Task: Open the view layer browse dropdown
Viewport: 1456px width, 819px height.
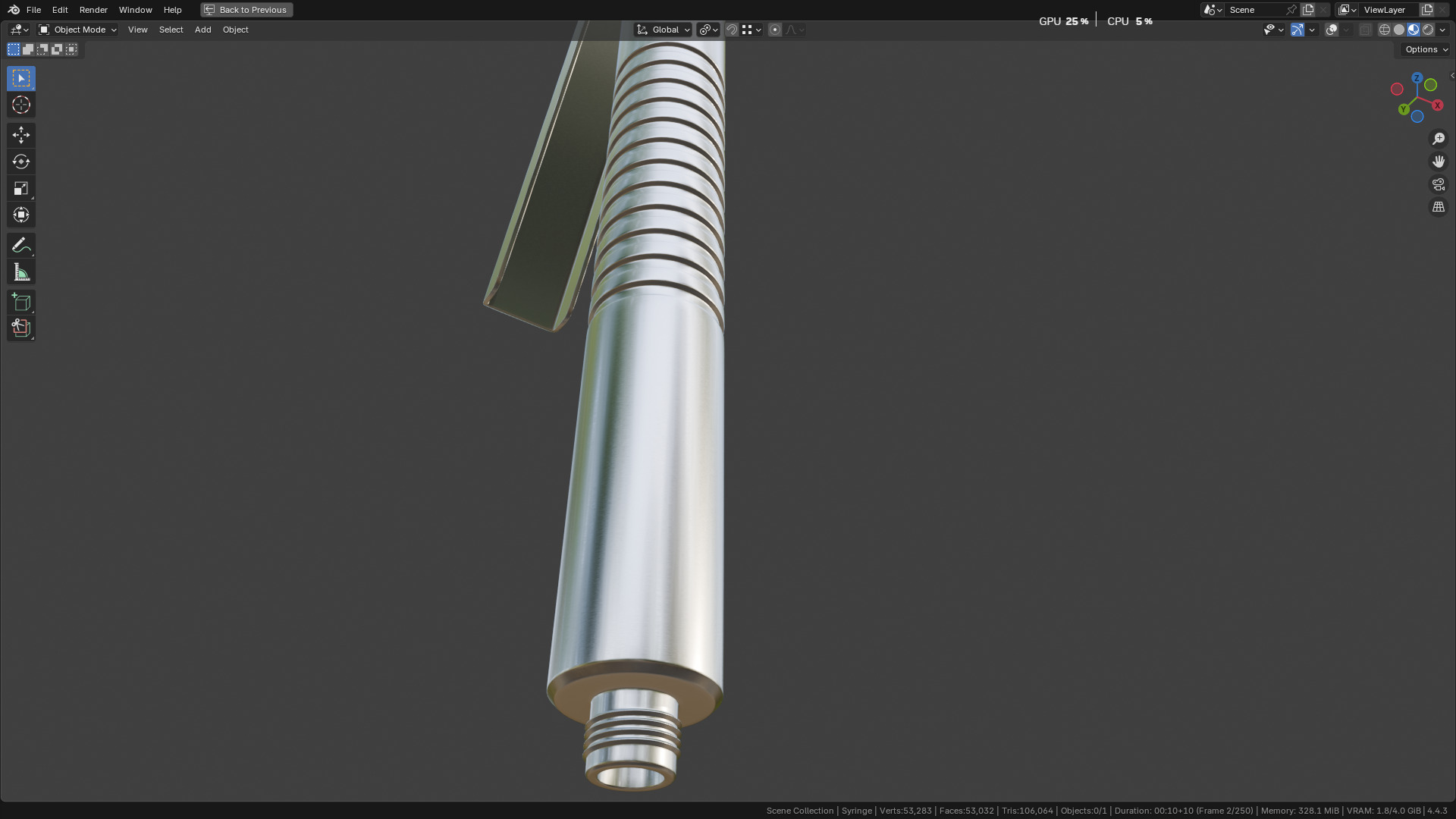Action: [x=1348, y=10]
